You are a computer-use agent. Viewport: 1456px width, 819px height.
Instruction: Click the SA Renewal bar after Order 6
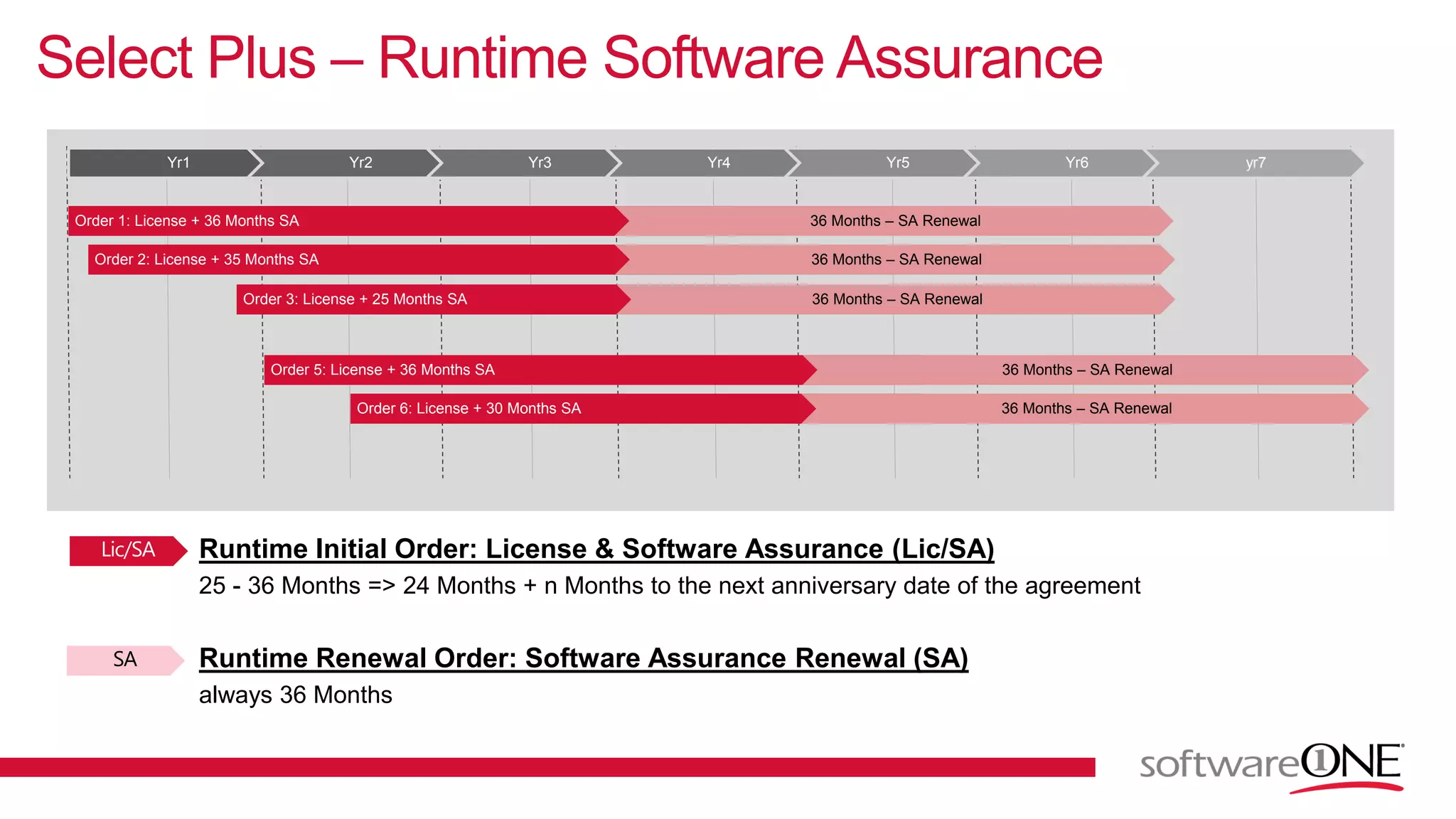click(1086, 409)
